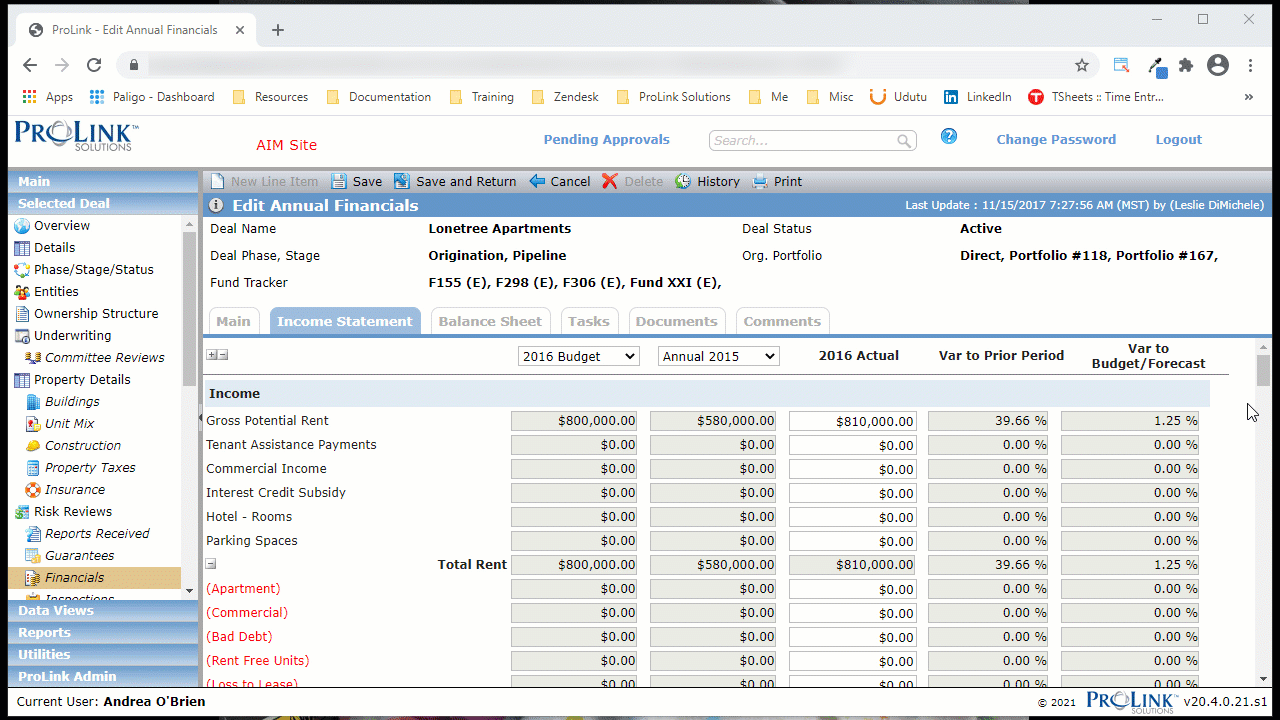
Task: Edit Gross Potential Rent 2016 Actual field
Action: (853, 421)
